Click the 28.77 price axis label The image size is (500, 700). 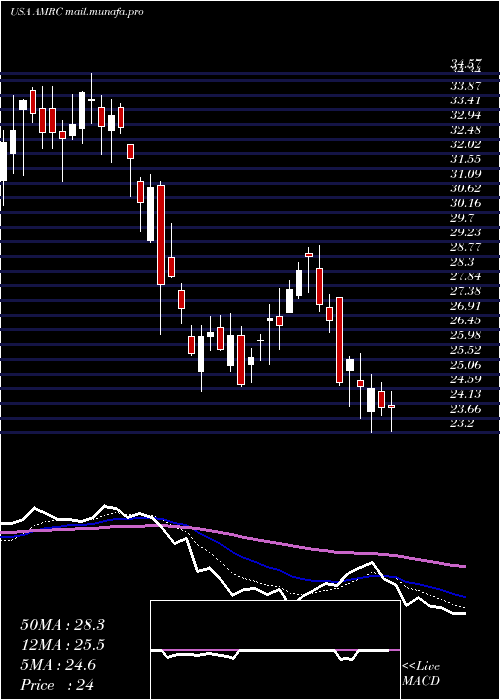coord(465,247)
